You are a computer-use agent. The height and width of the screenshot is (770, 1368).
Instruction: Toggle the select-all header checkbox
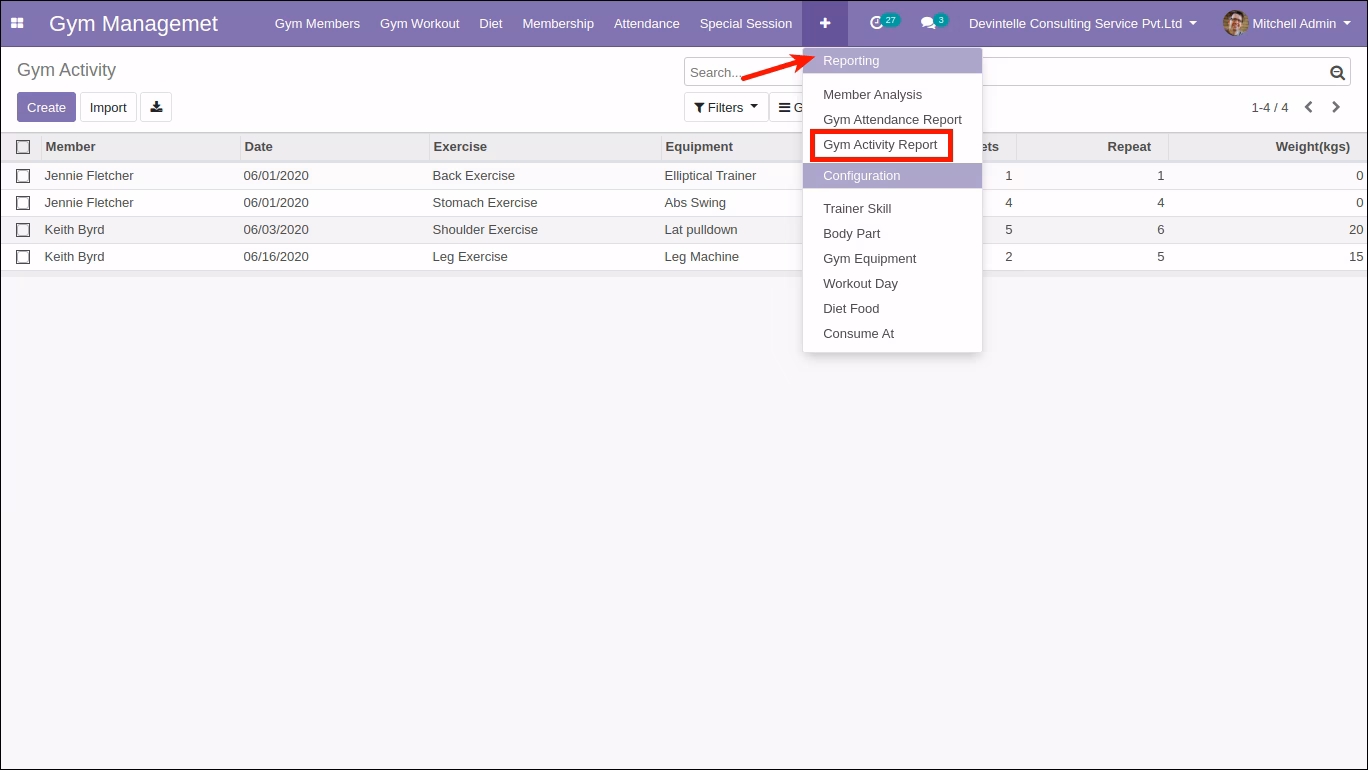23,147
